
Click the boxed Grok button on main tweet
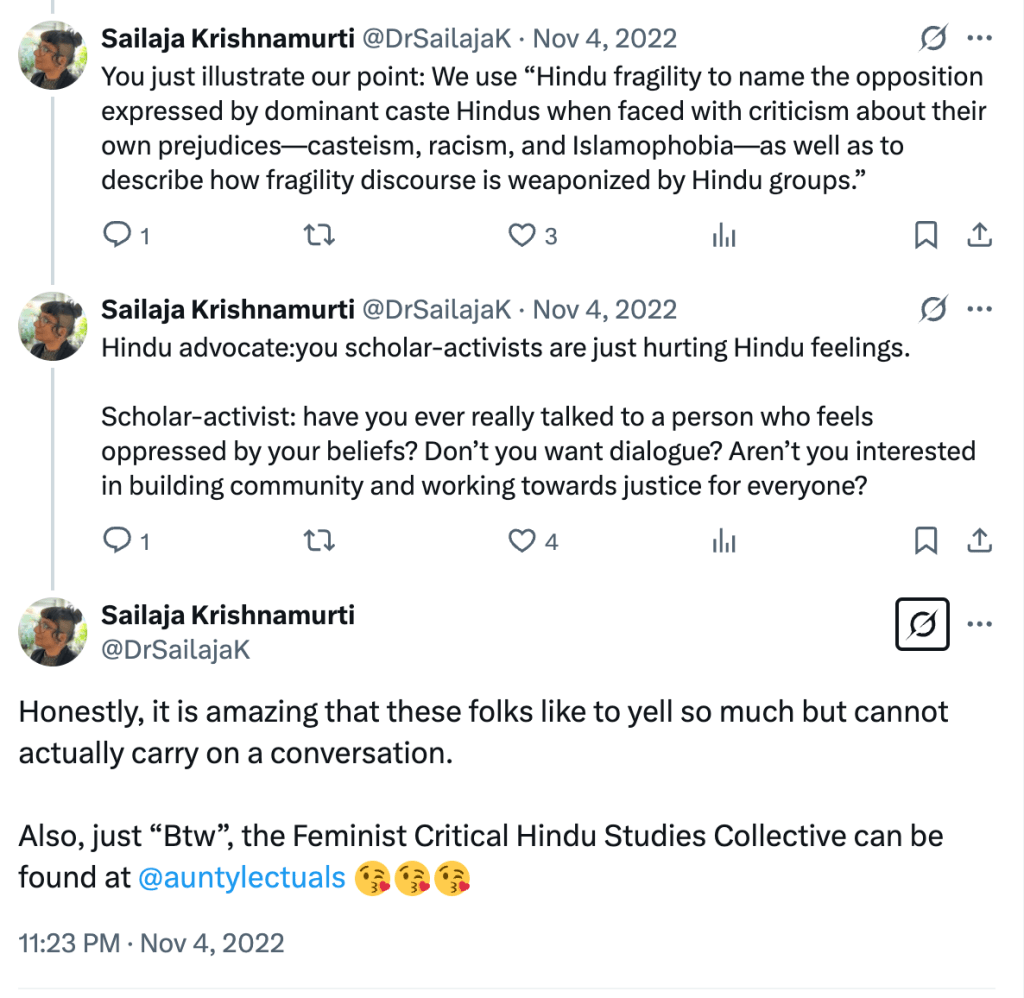coord(922,625)
